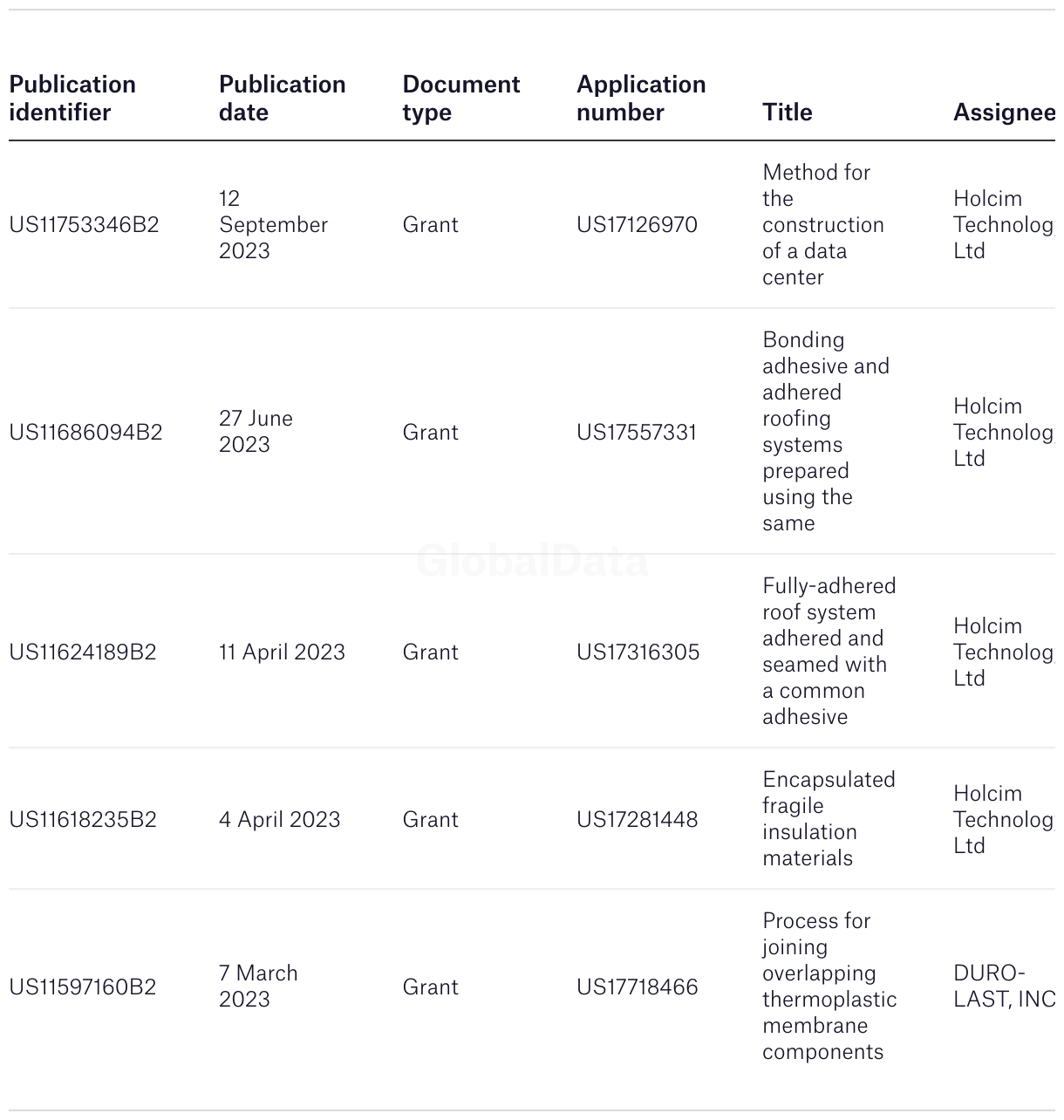Click the Application number column header

pos(641,99)
